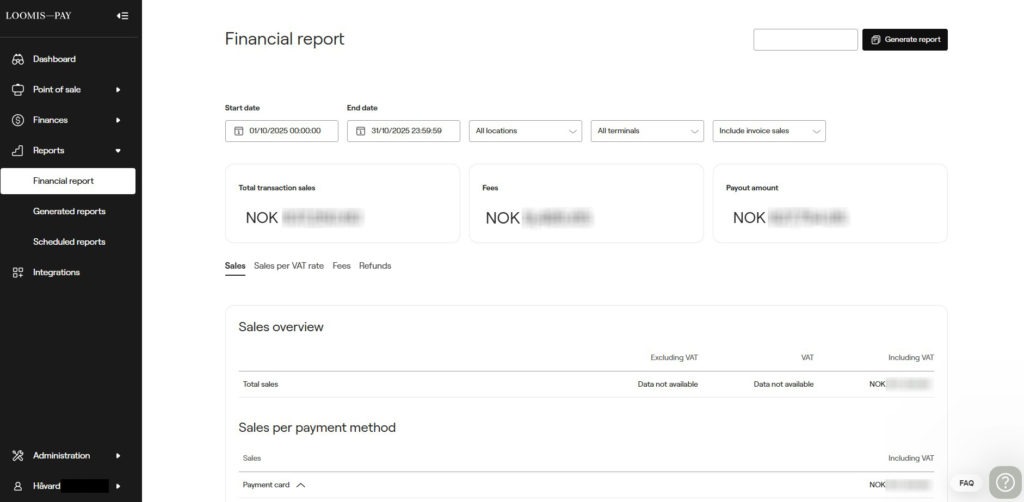Image resolution: width=1024 pixels, height=502 pixels.
Task: Click the Dashboard icon in the sidebar
Action: click(18, 59)
